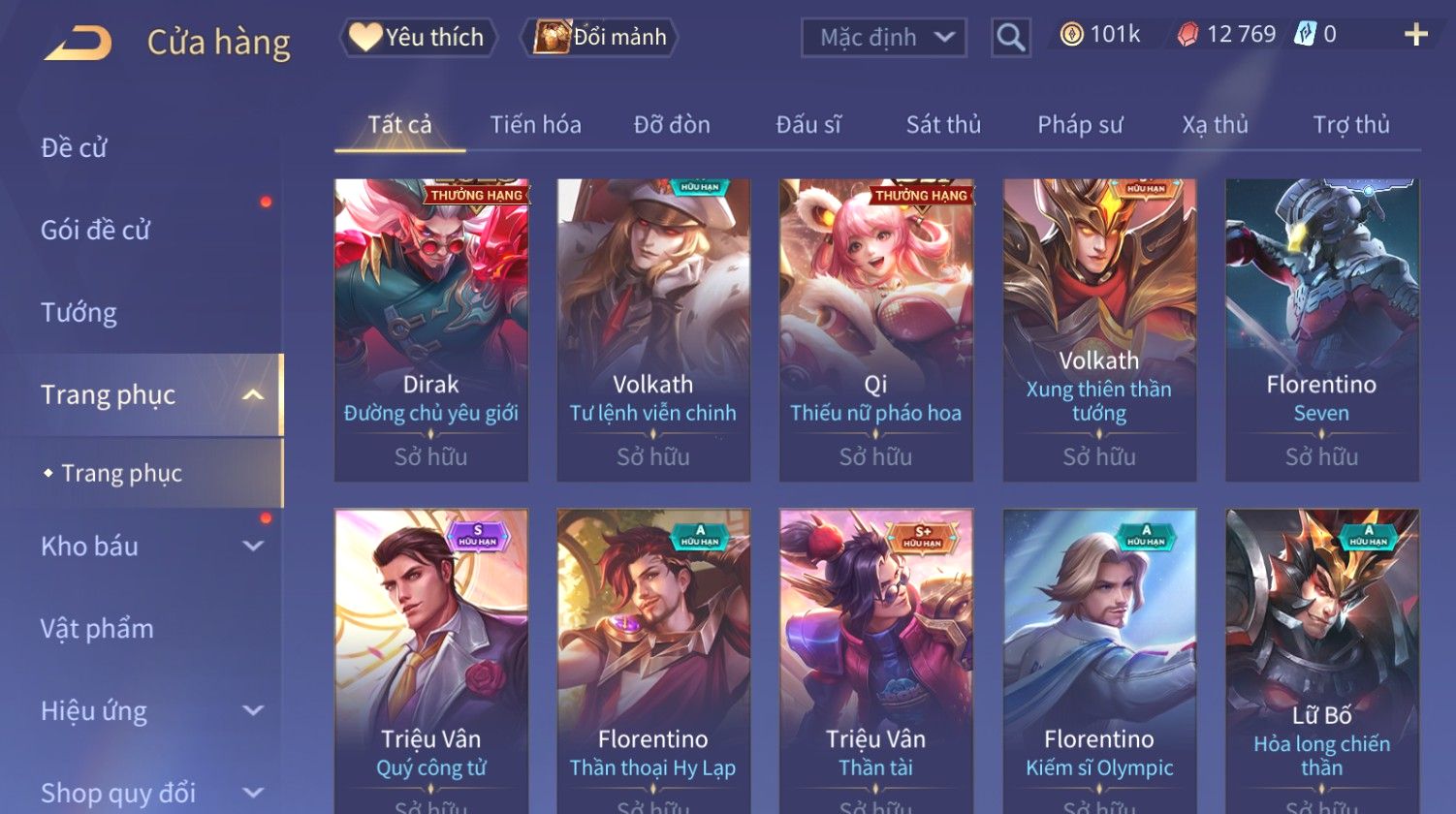Go to Gói đề cử section
1456x814 pixels.
[x=95, y=230]
